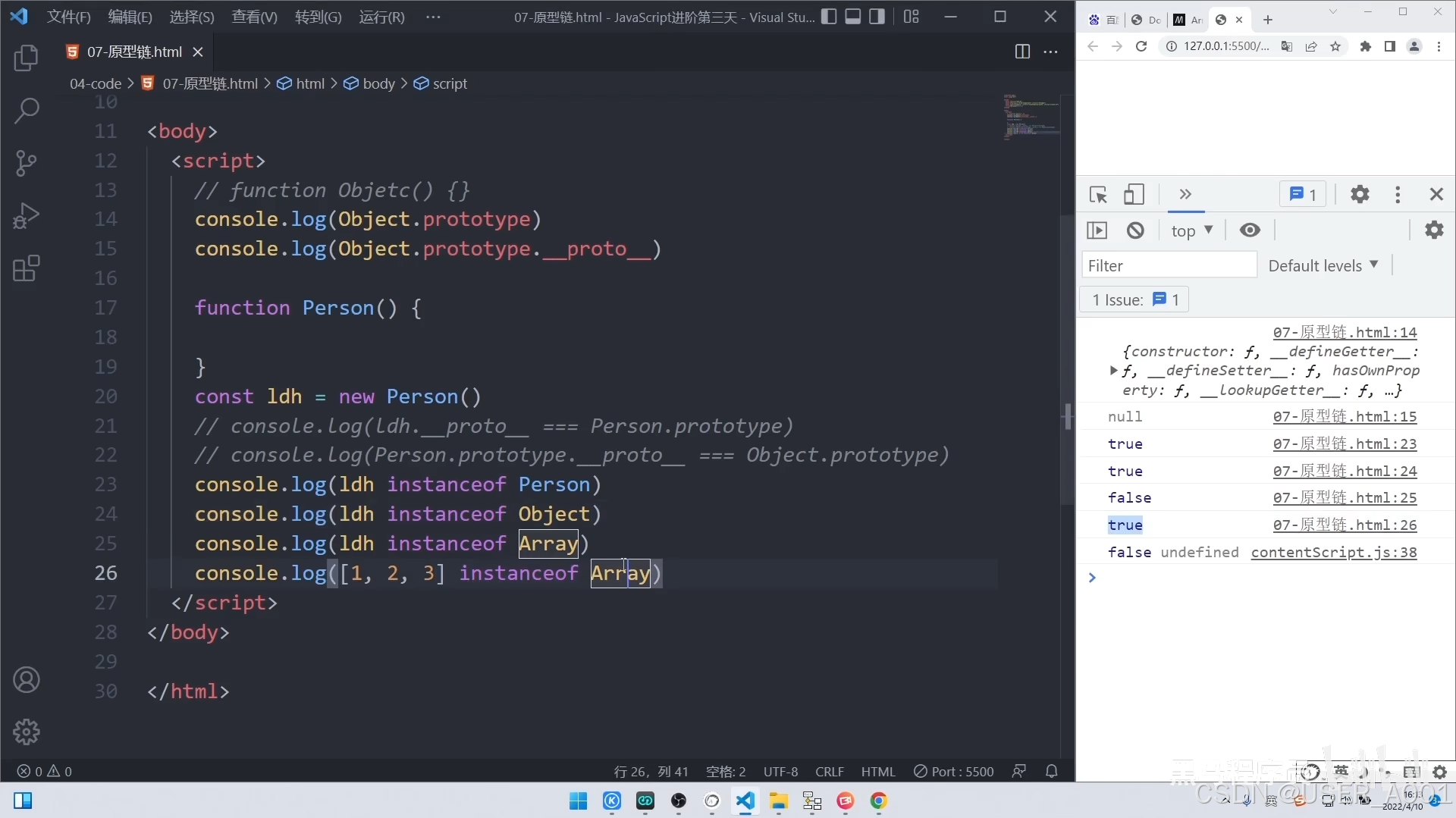Create live expression eye icon
This screenshot has height=818, width=1456.
1250,230
